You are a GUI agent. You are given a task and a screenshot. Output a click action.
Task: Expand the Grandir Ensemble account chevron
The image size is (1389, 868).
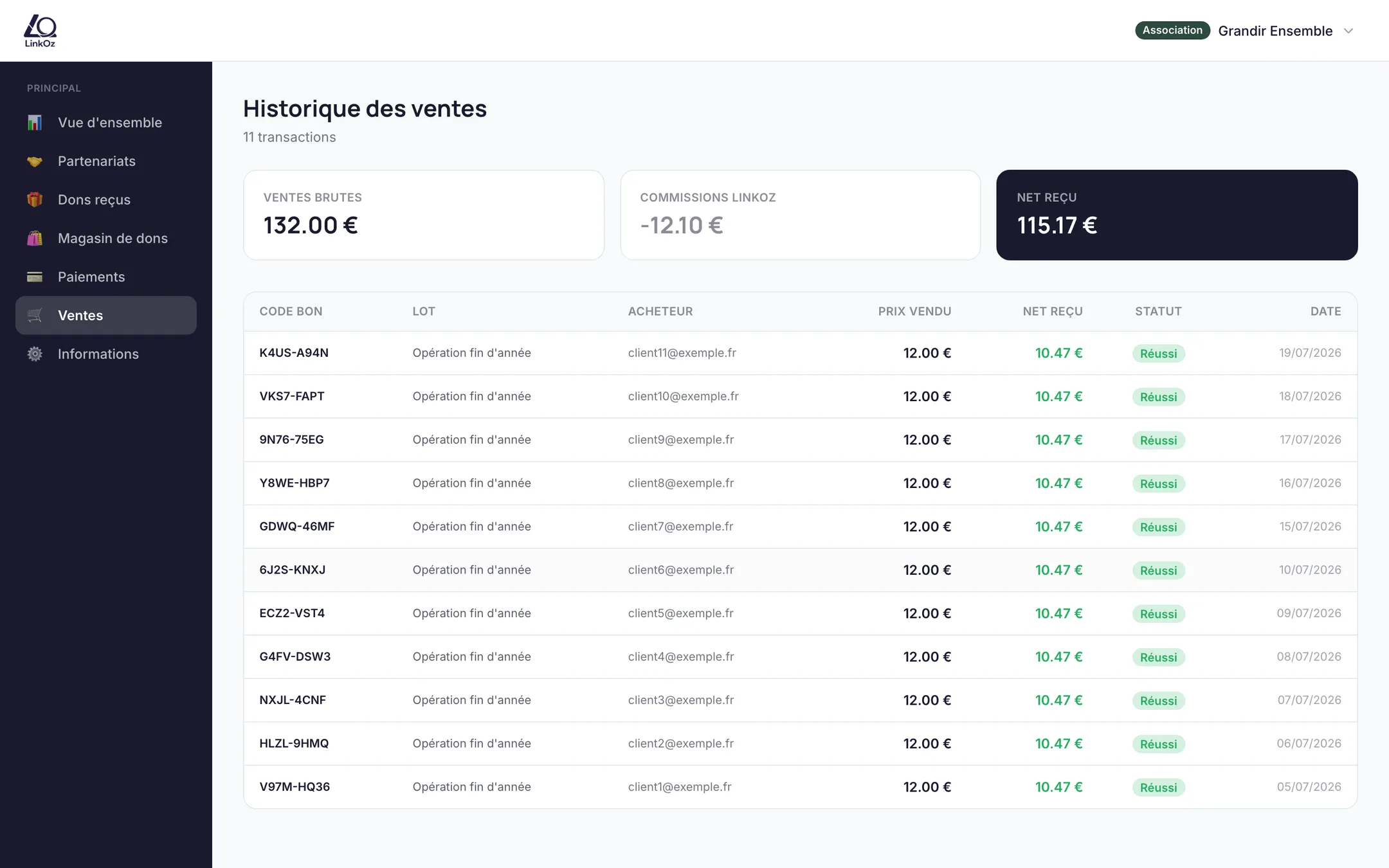coord(1348,31)
